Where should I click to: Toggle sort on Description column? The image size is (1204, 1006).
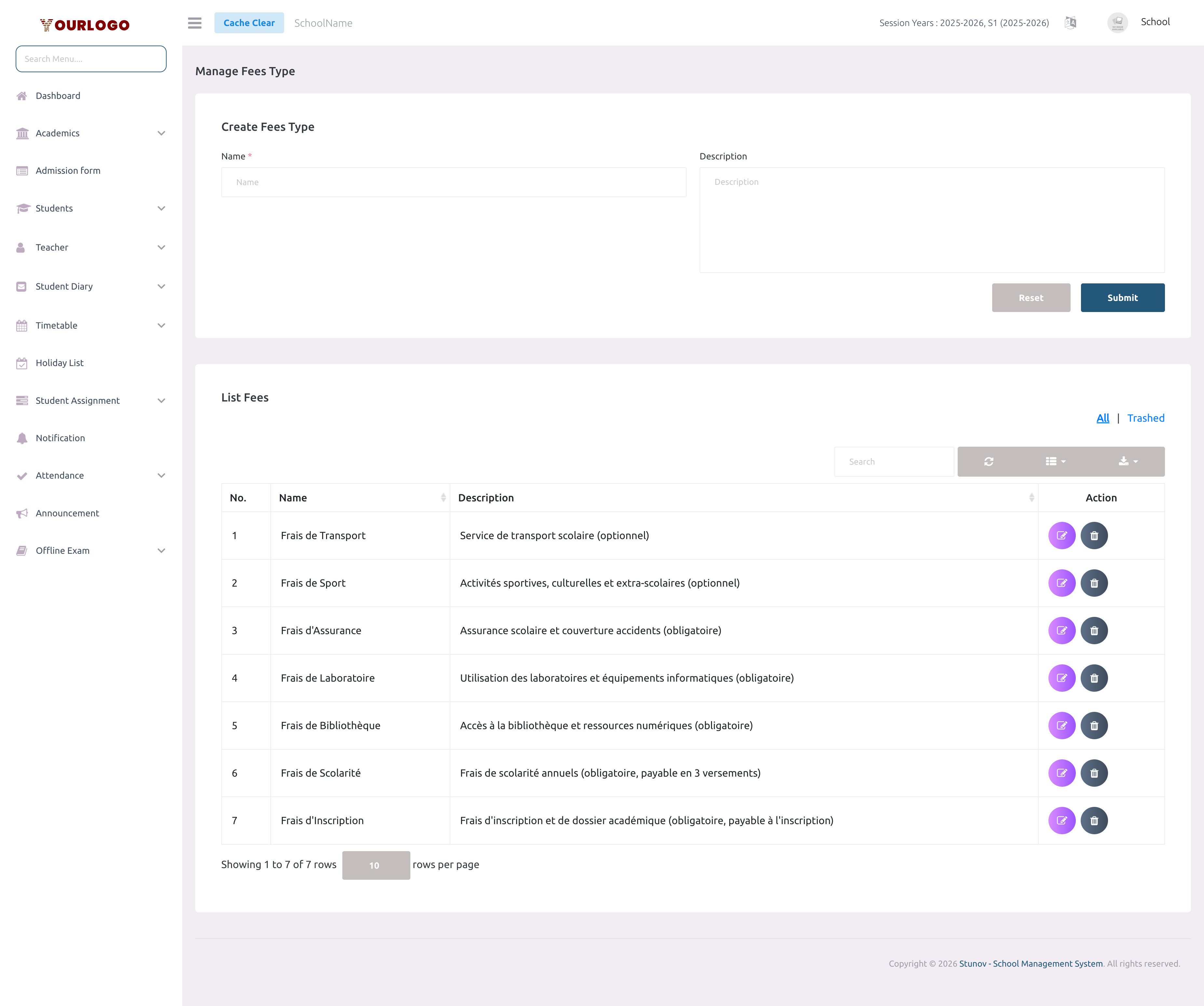click(x=1030, y=497)
